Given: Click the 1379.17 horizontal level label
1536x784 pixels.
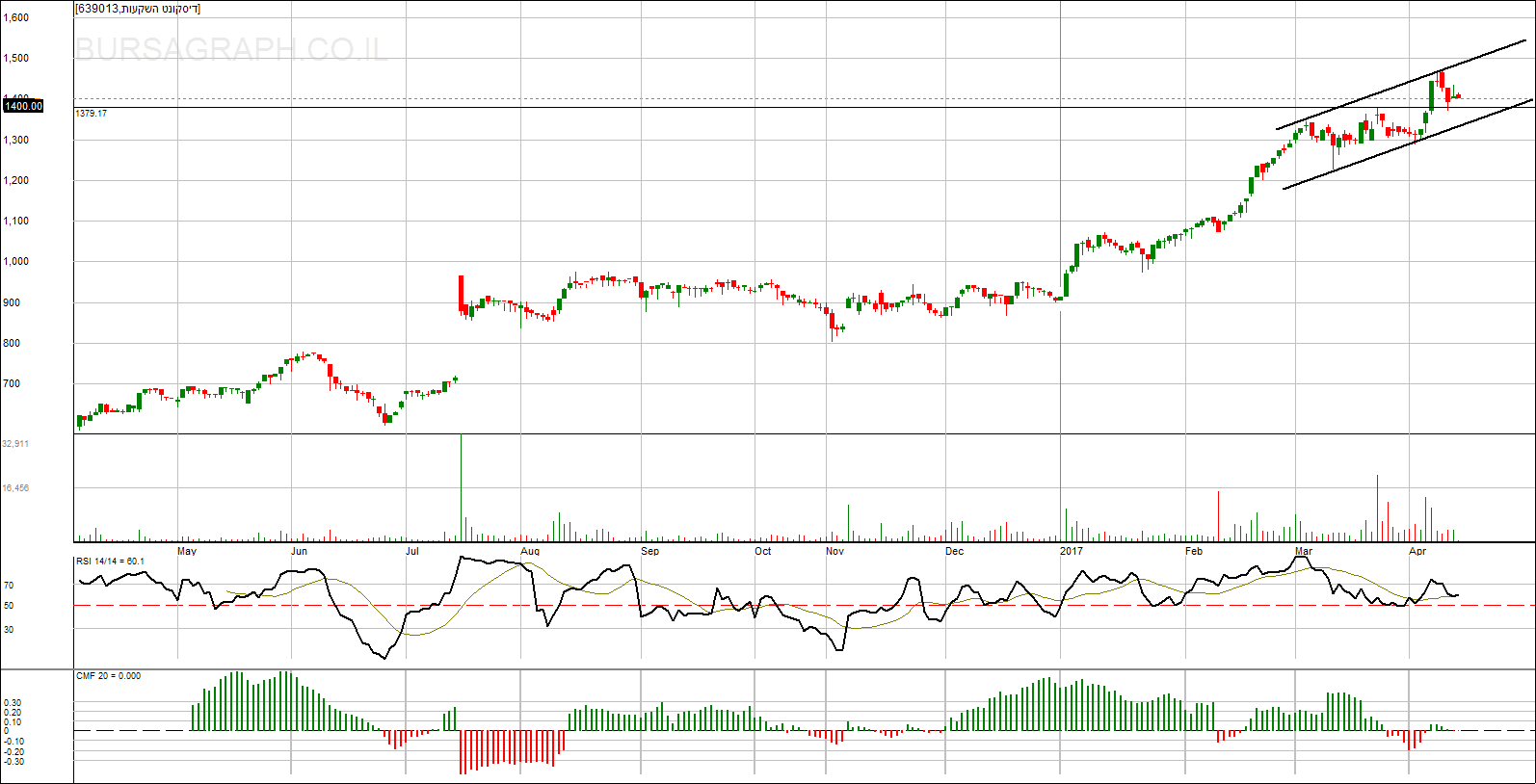Looking at the screenshot, I should pos(92,114).
